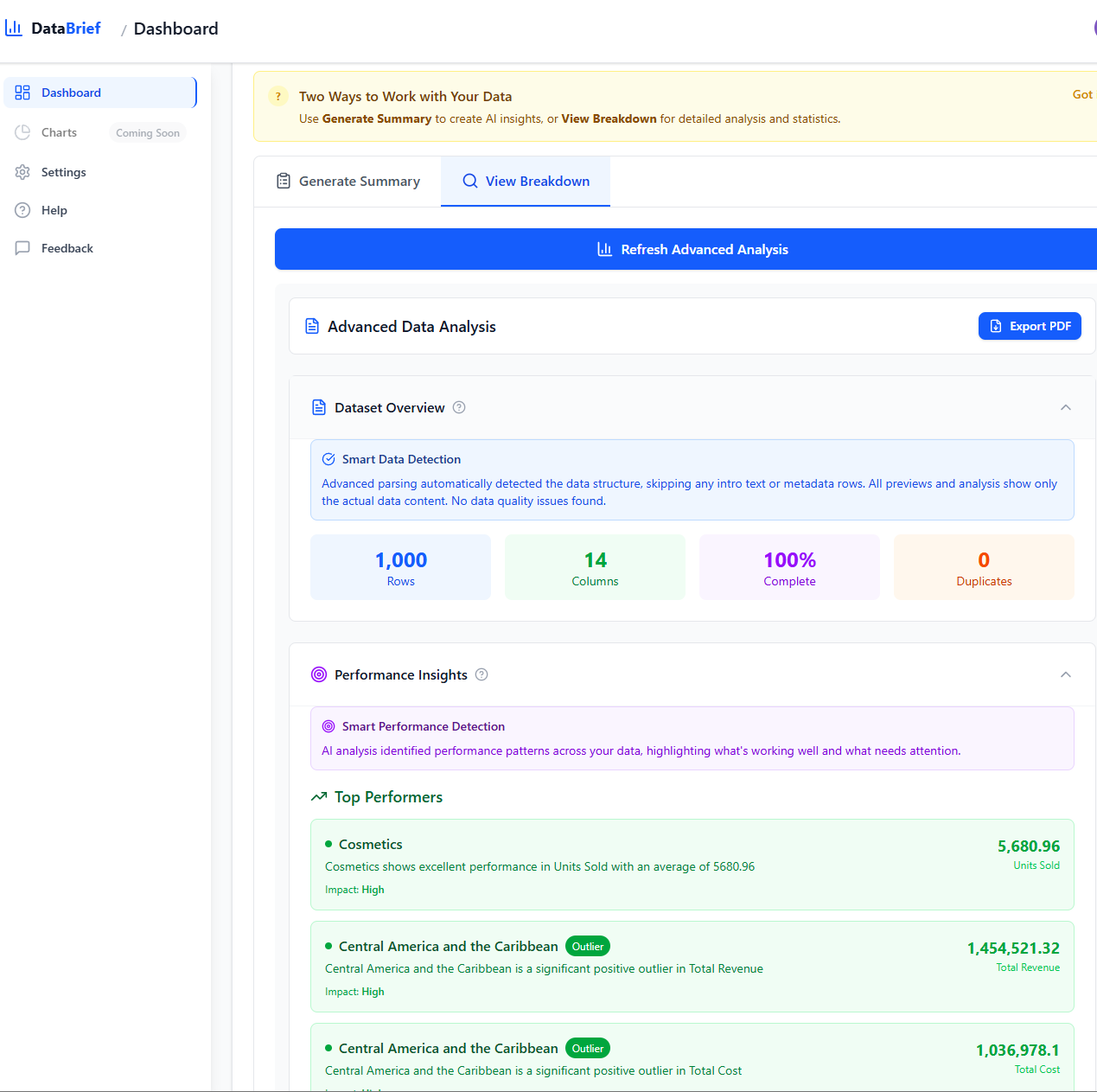Image resolution: width=1097 pixels, height=1092 pixels.
Task: Click the download icon in Export PDF
Action: coord(996,326)
